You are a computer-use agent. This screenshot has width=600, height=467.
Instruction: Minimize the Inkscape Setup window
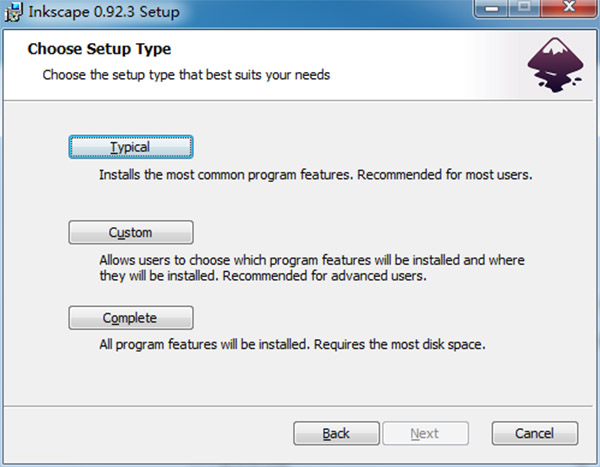click(491, 8)
